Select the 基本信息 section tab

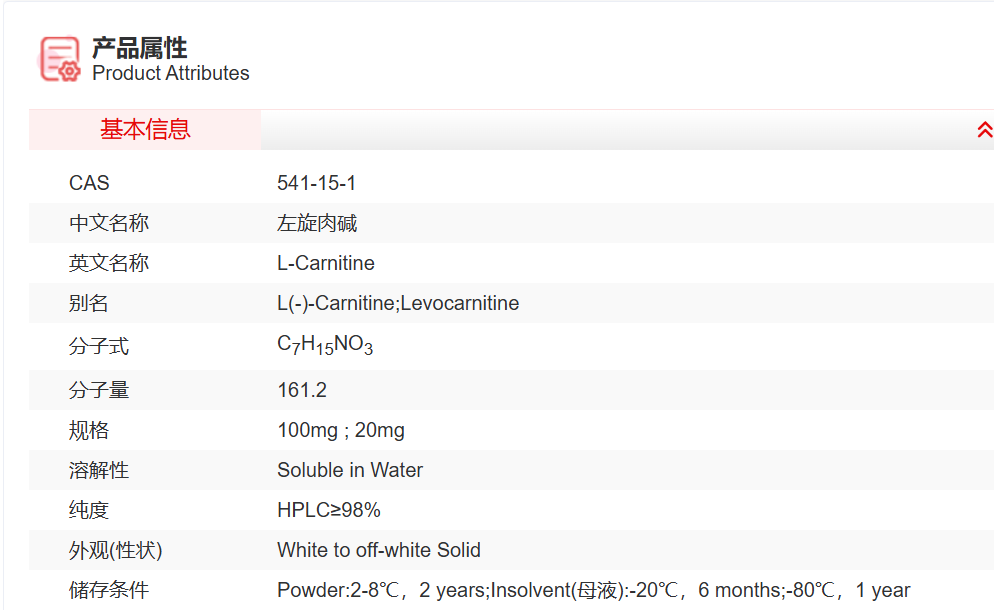click(145, 130)
